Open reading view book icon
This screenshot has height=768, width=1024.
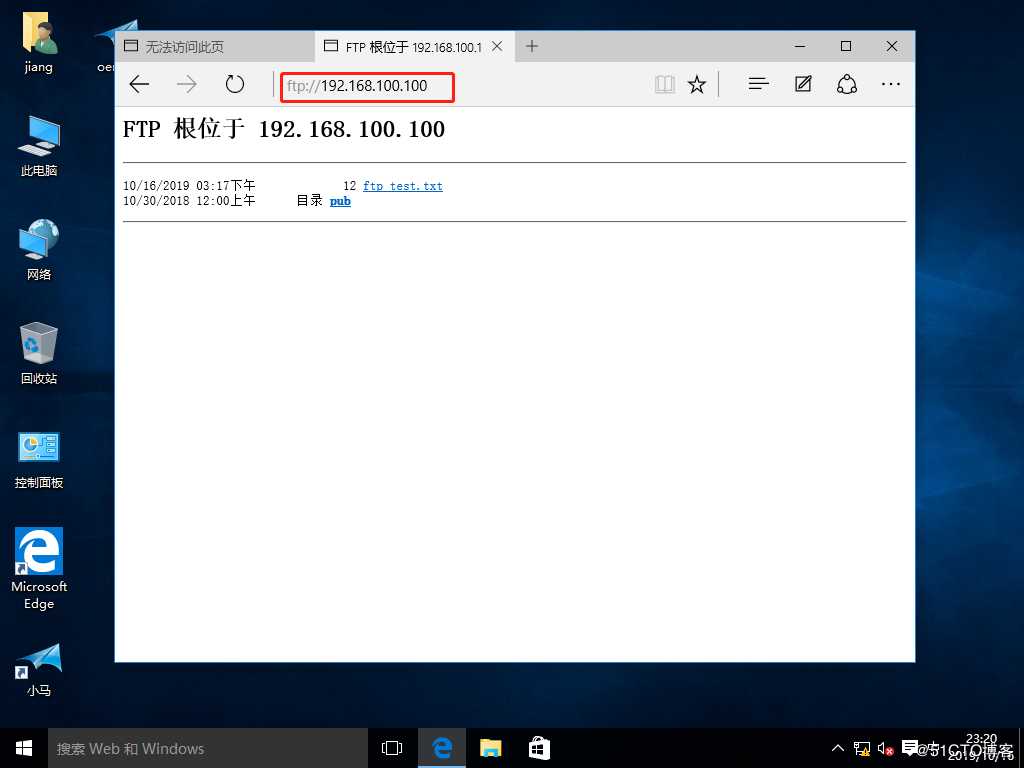click(665, 84)
